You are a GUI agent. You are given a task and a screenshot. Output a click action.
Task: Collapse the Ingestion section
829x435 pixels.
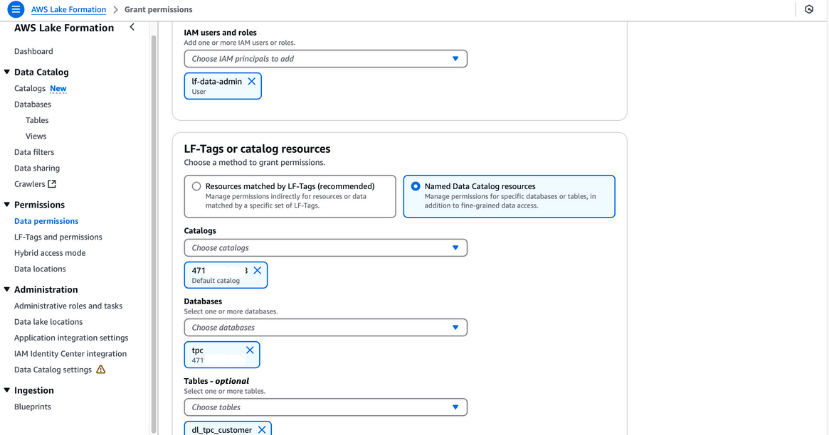(7, 391)
